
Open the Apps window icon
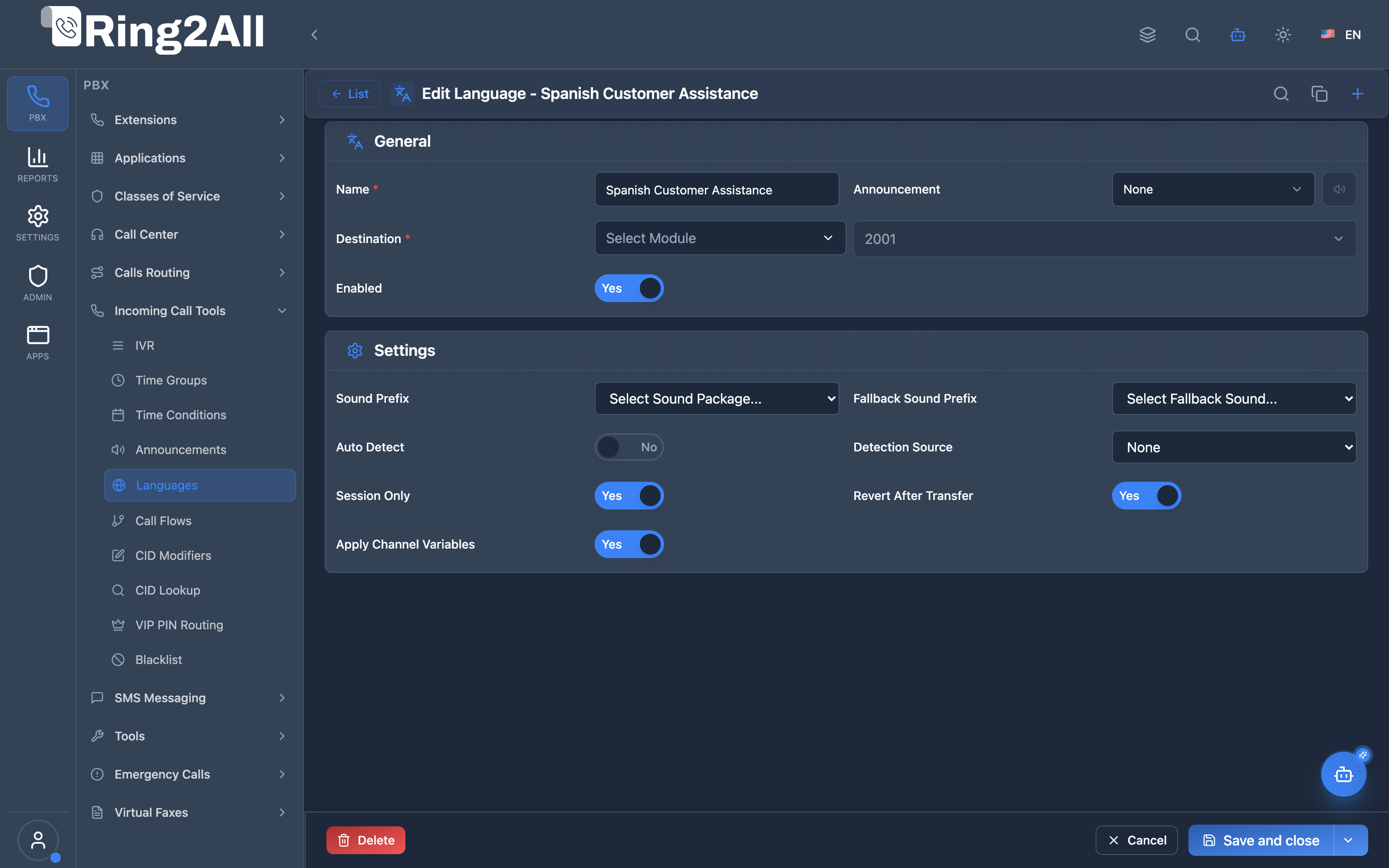[x=37, y=342]
